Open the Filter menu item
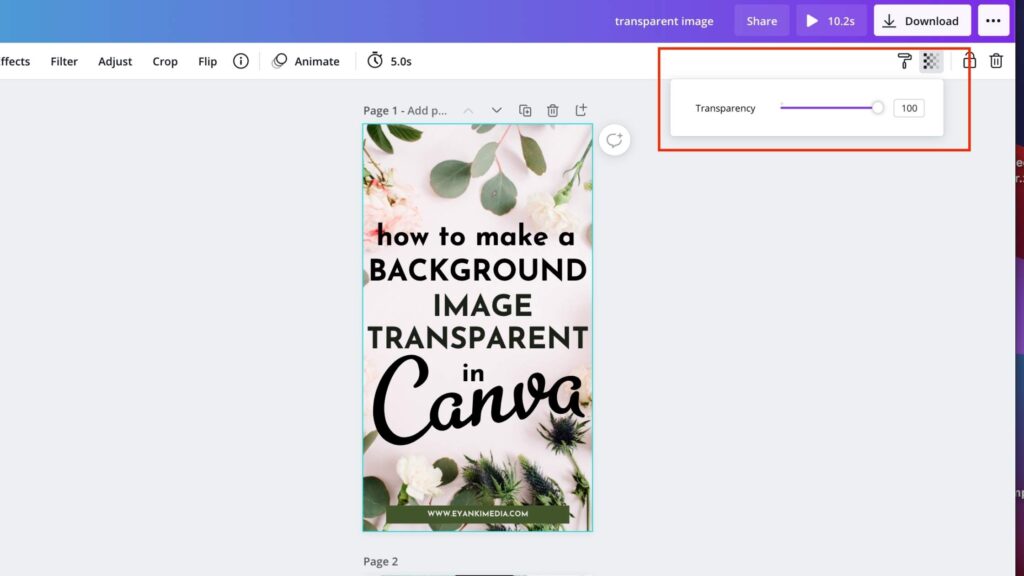The width and height of the screenshot is (1024, 576). [x=63, y=61]
